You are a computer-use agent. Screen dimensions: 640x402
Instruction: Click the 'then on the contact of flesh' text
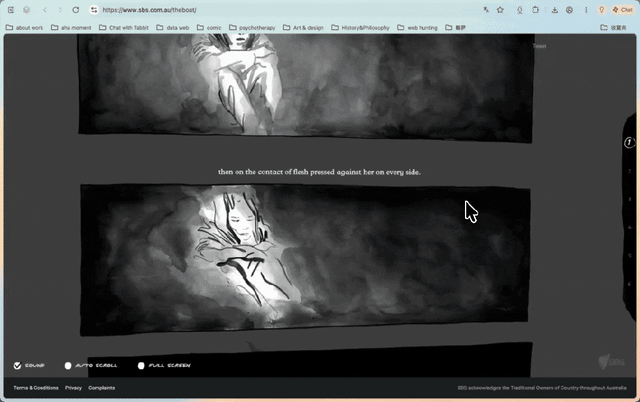coord(319,172)
